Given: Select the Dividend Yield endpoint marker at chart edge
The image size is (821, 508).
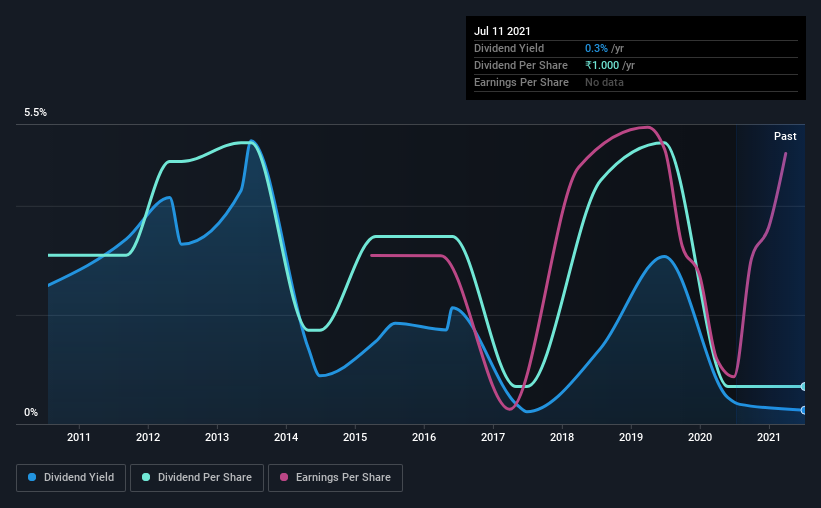Looking at the screenshot, I should coord(803,410).
